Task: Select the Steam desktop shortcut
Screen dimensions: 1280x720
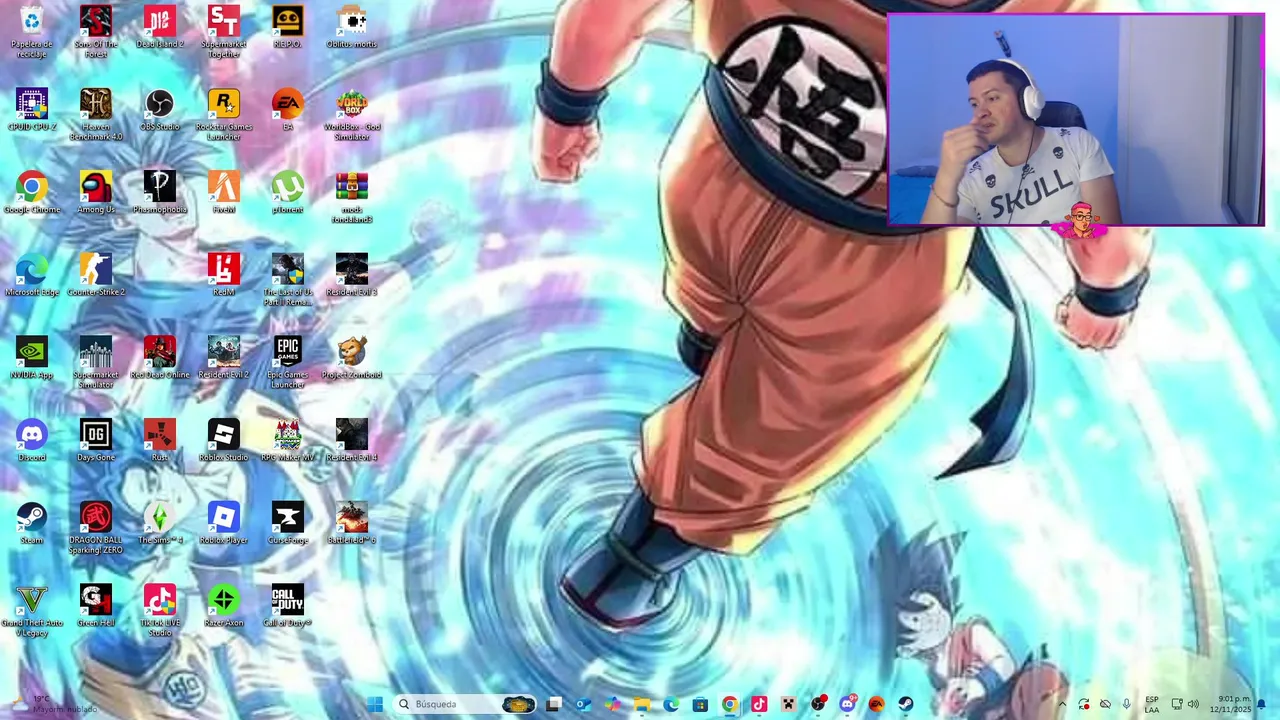Action: coord(32,523)
